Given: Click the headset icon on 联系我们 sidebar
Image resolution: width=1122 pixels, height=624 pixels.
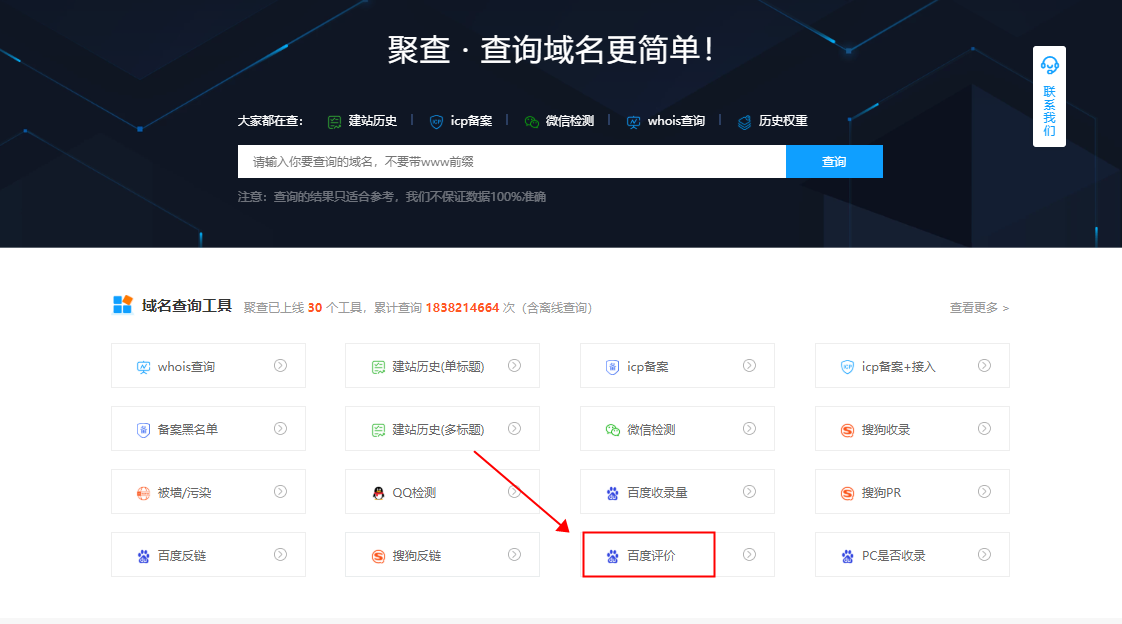Looking at the screenshot, I should 1049,65.
